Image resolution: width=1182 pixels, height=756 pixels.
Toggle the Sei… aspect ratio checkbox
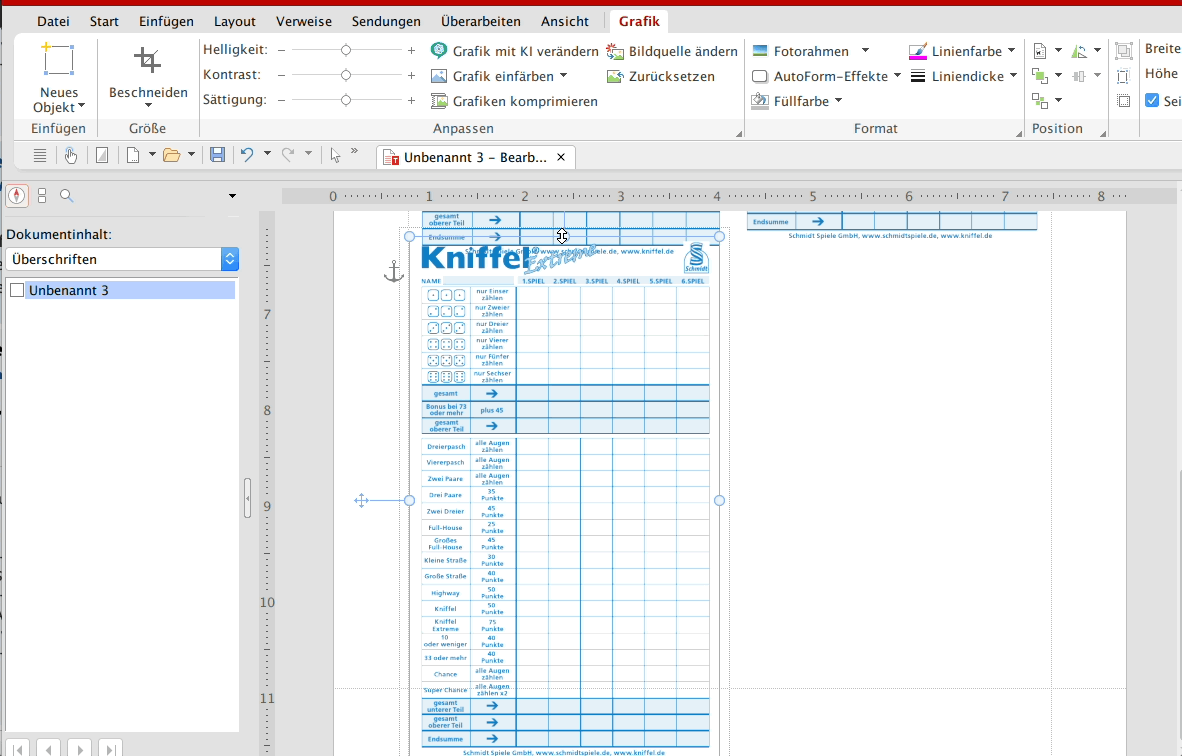[x=1152, y=100]
